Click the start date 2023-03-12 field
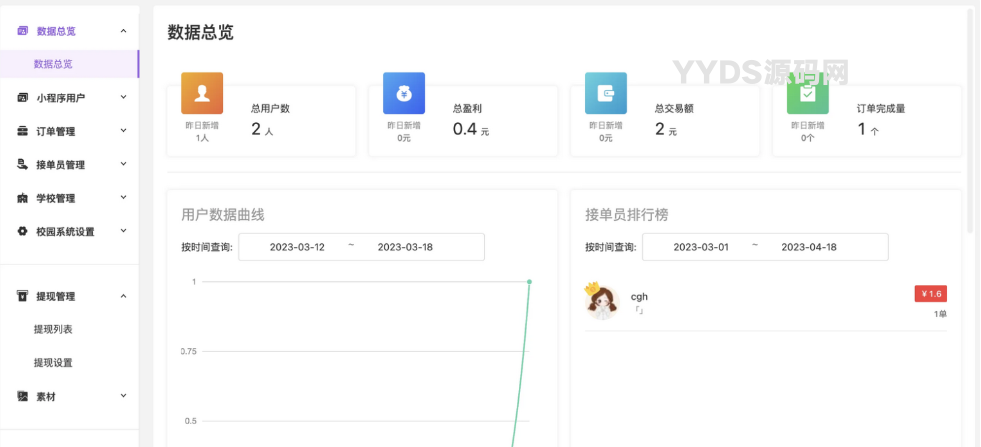This screenshot has width=981, height=447. coord(297,247)
